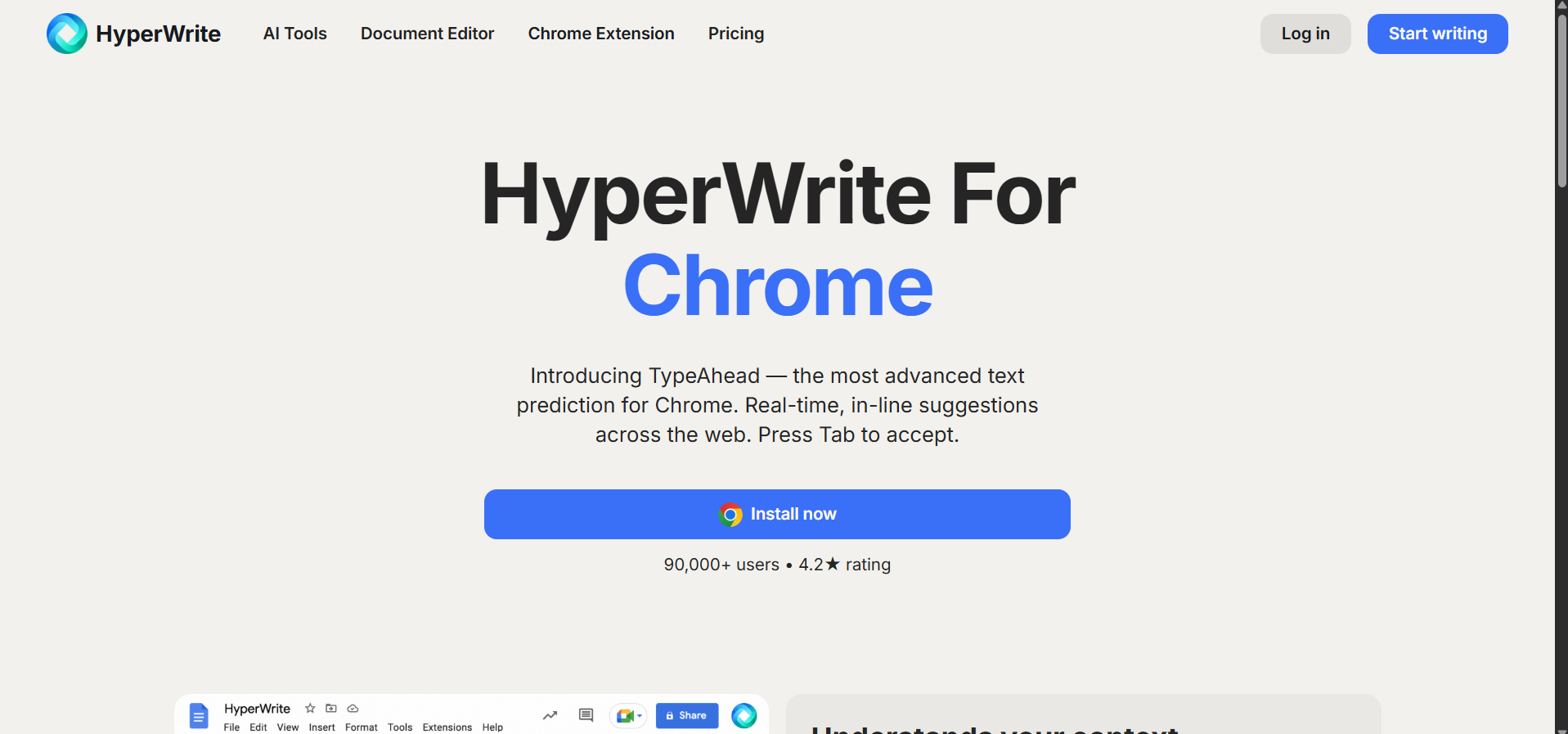The image size is (1568, 734).
Task: Open the comments icon in docs preview
Action: (x=586, y=715)
